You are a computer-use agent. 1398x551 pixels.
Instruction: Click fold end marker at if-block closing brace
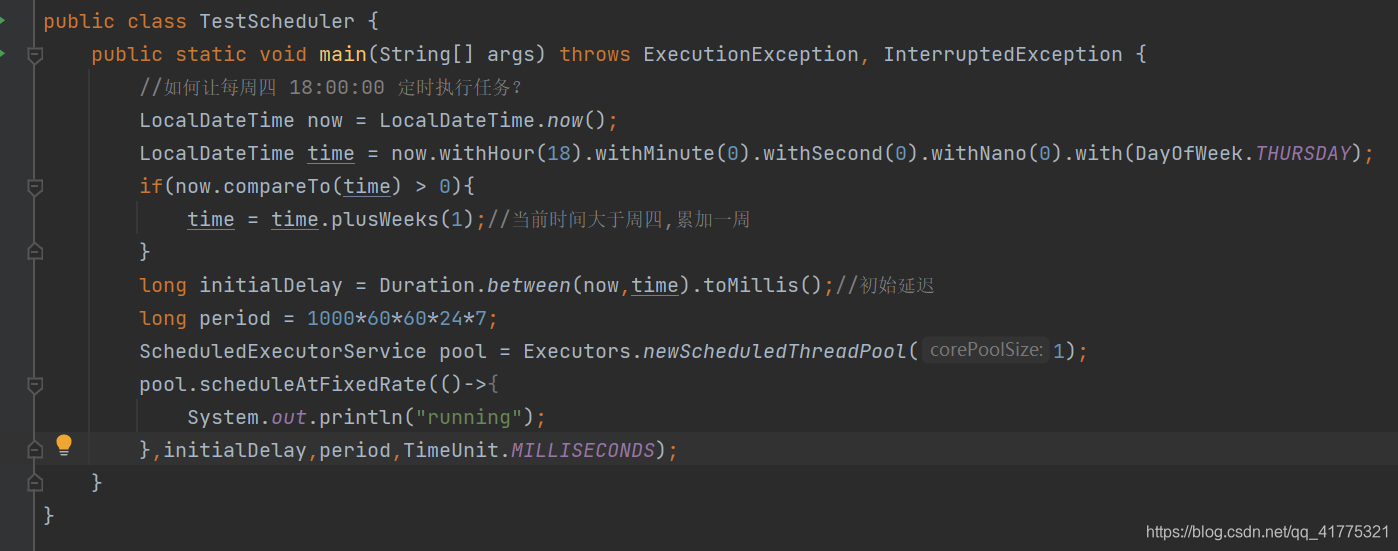pyautogui.click(x=35, y=252)
